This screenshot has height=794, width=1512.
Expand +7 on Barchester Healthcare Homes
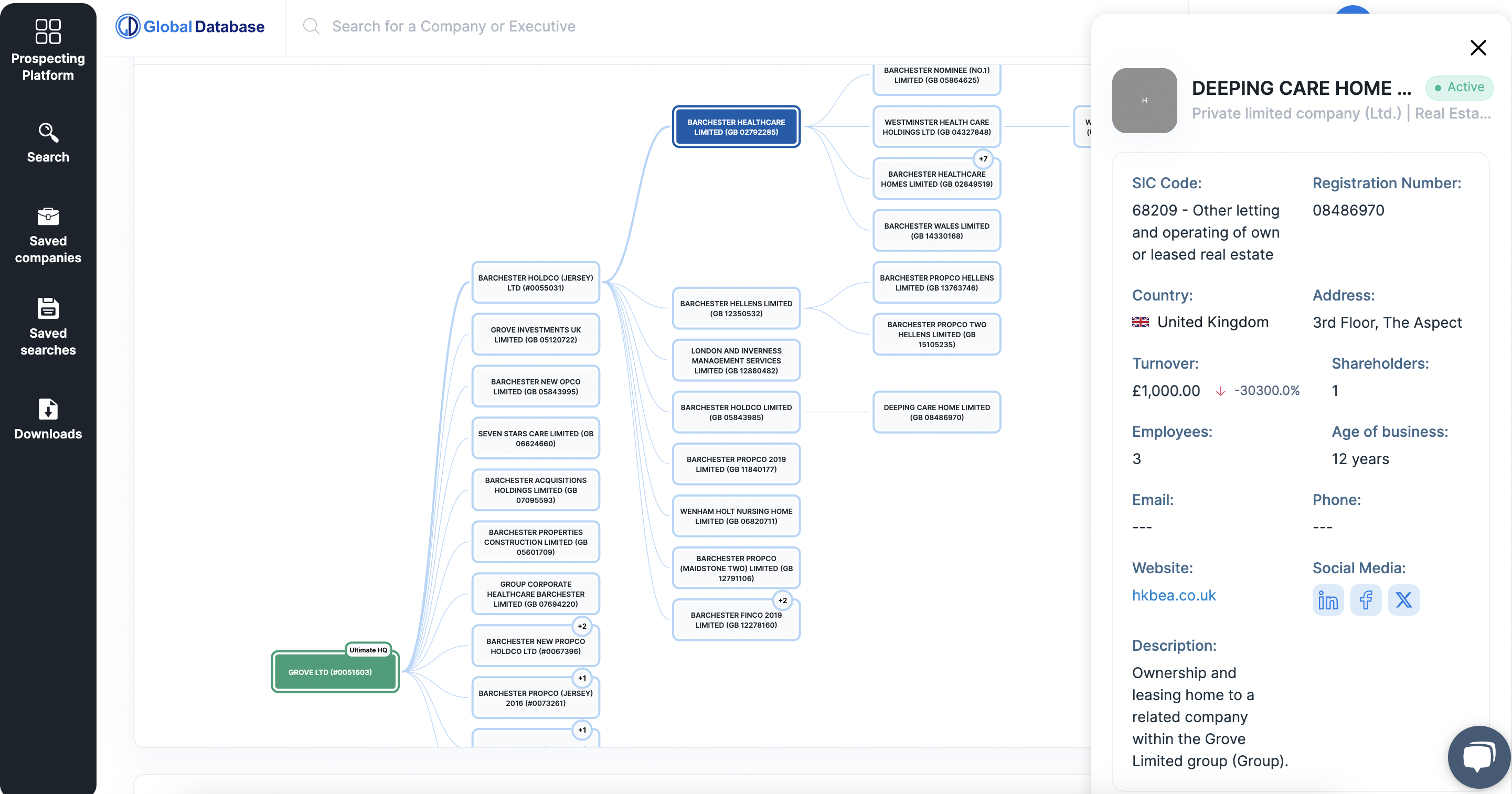pyautogui.click(x=983, y=158)
